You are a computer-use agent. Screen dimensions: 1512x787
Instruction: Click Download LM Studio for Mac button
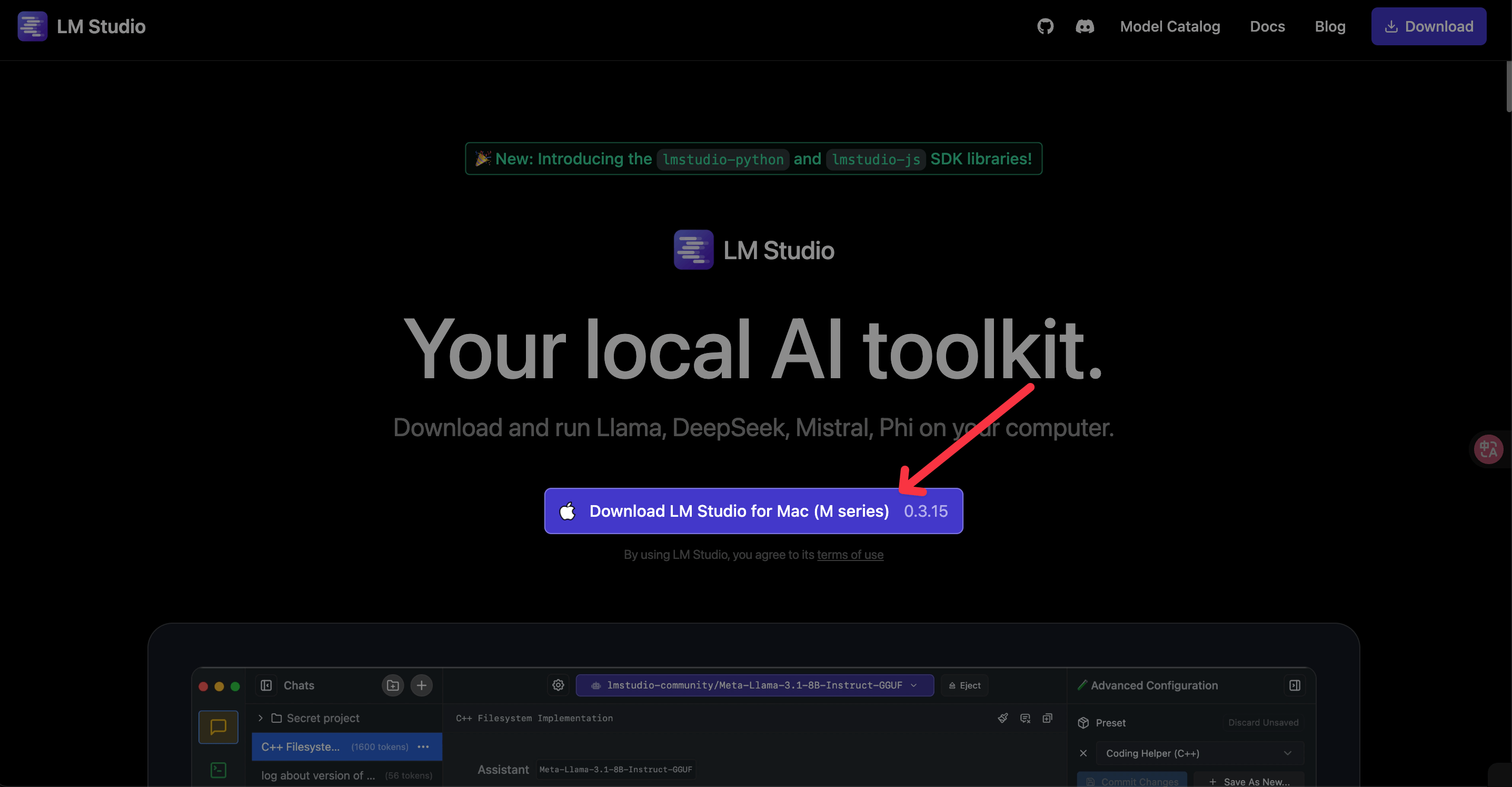pyautogui.click(x=753, y=511)
